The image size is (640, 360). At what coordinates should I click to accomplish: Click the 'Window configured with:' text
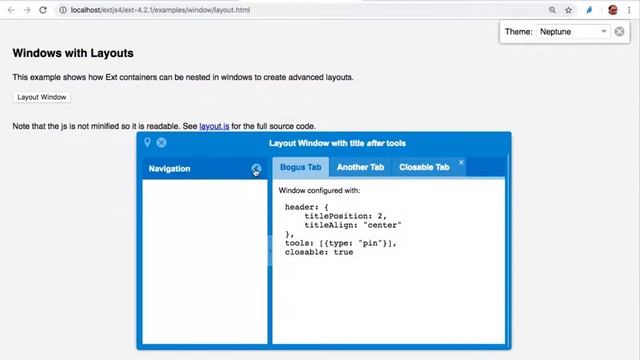[319, 191]
